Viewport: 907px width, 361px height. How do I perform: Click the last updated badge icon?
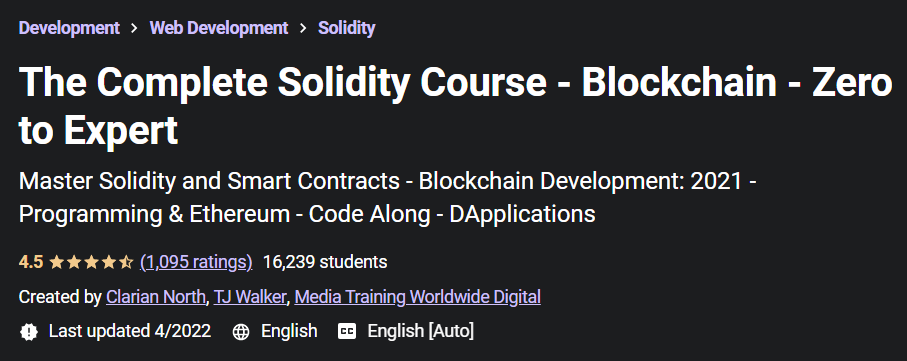coord(29,331)
